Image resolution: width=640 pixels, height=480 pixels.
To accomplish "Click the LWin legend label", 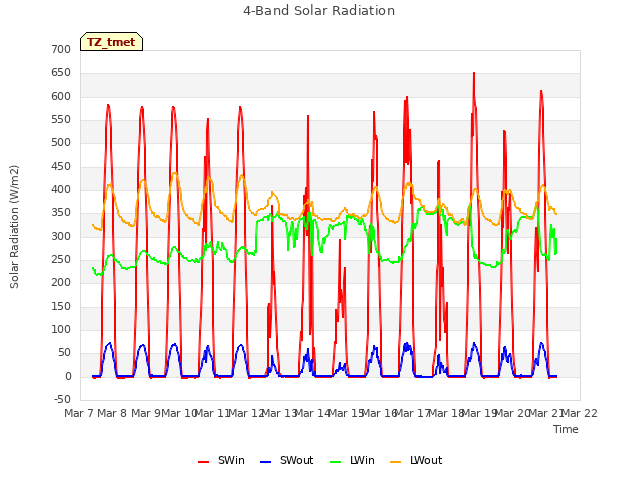I will 362,460.
